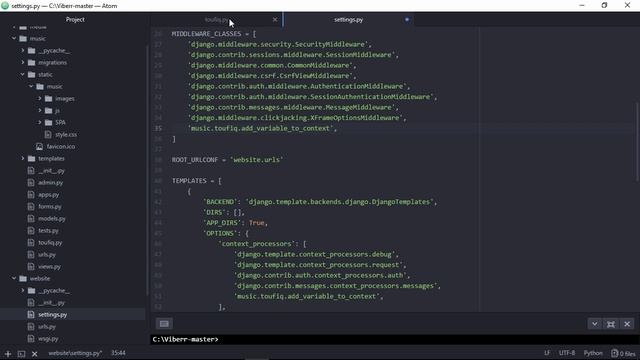
Task: Click the file icon beside admin.py
Action: click(31, 182)
